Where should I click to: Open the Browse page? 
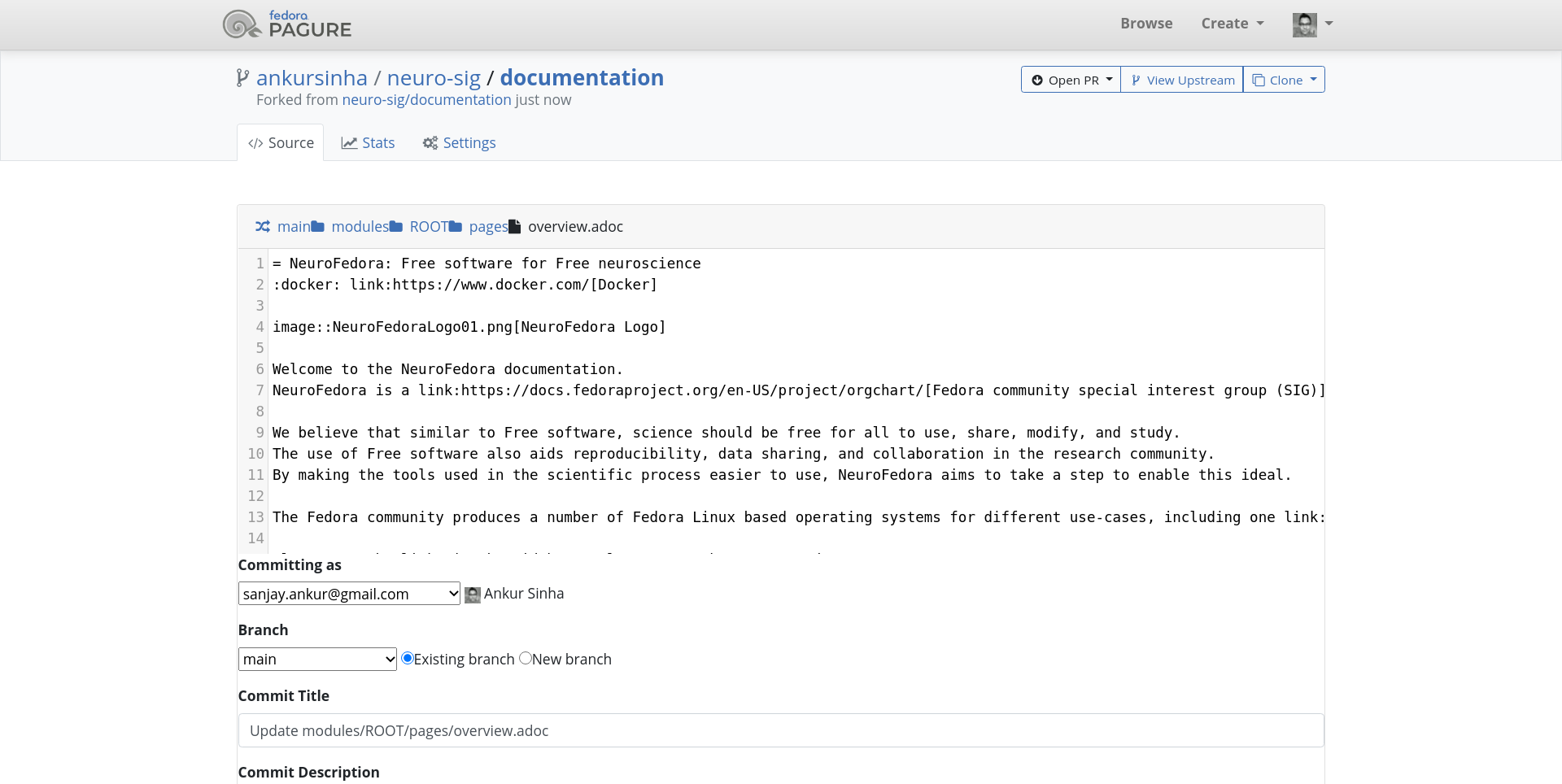point(1146,24)
